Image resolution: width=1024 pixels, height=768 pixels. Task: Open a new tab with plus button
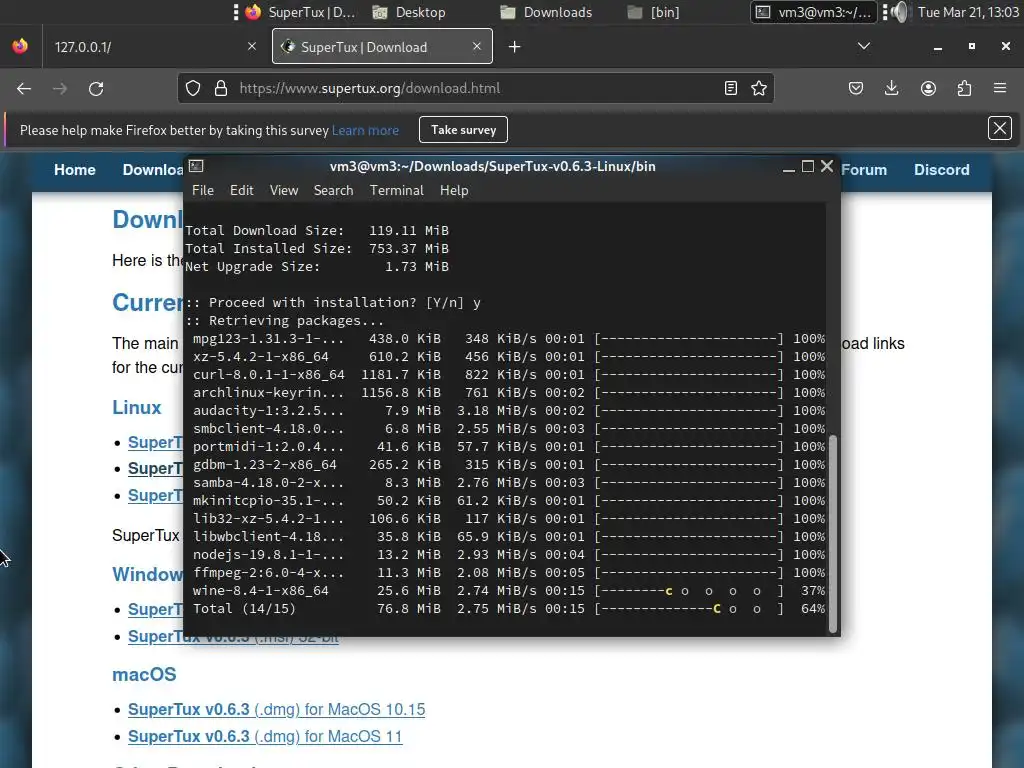[515, 46]
